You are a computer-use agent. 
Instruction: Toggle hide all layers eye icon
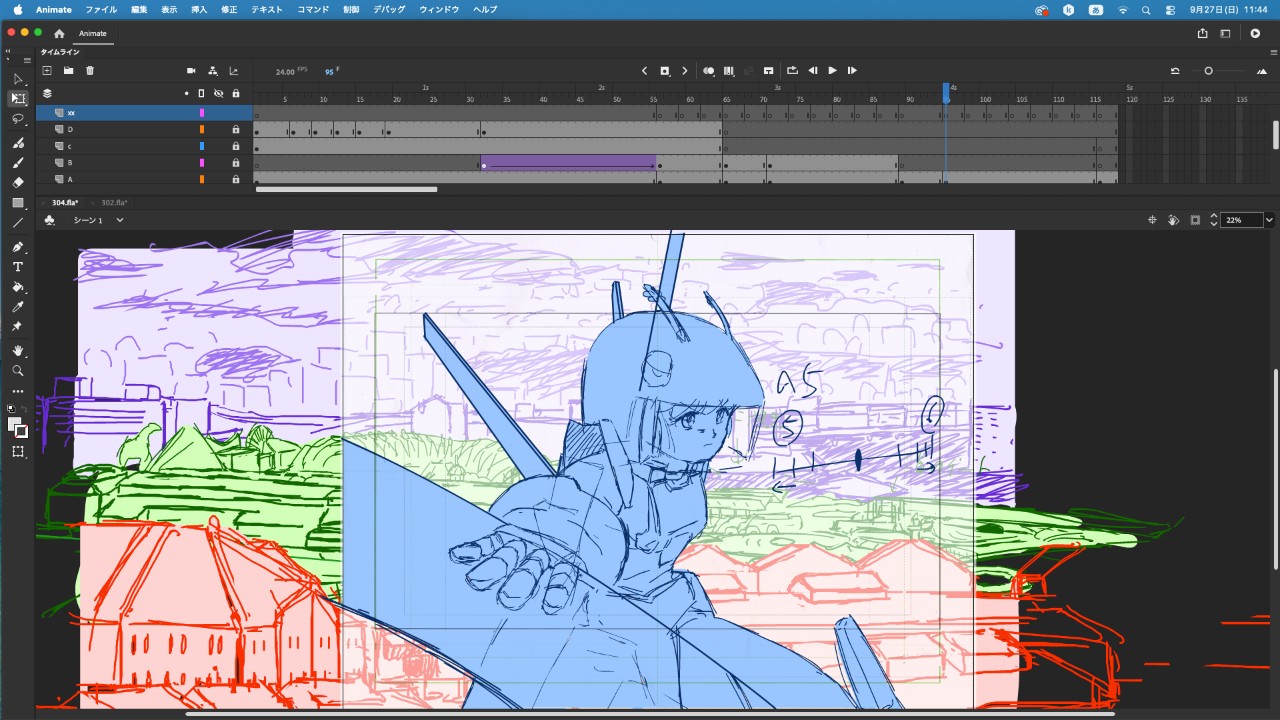click(218, 93)
